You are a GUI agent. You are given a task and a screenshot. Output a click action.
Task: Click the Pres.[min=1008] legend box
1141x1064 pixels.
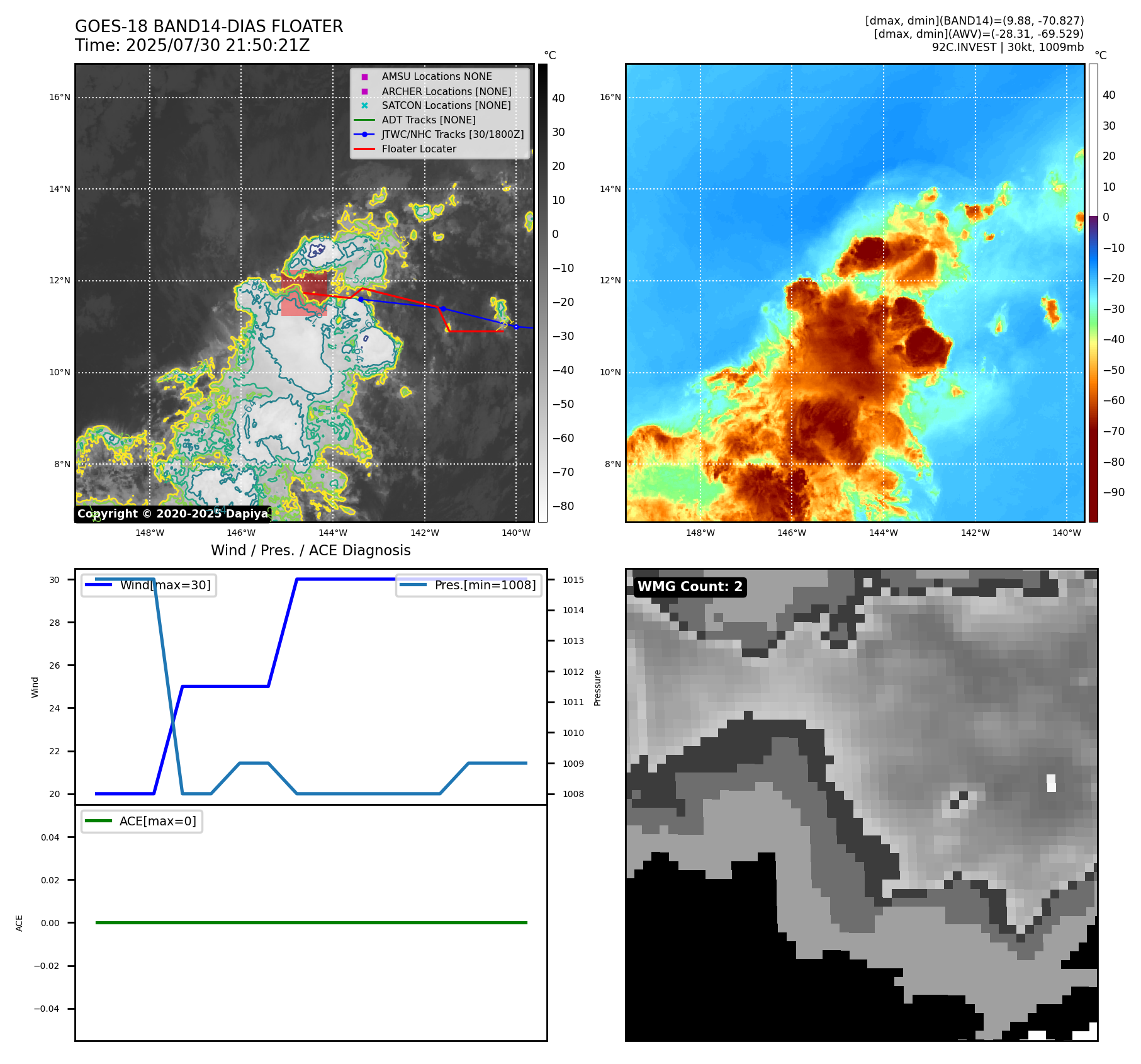469,585
